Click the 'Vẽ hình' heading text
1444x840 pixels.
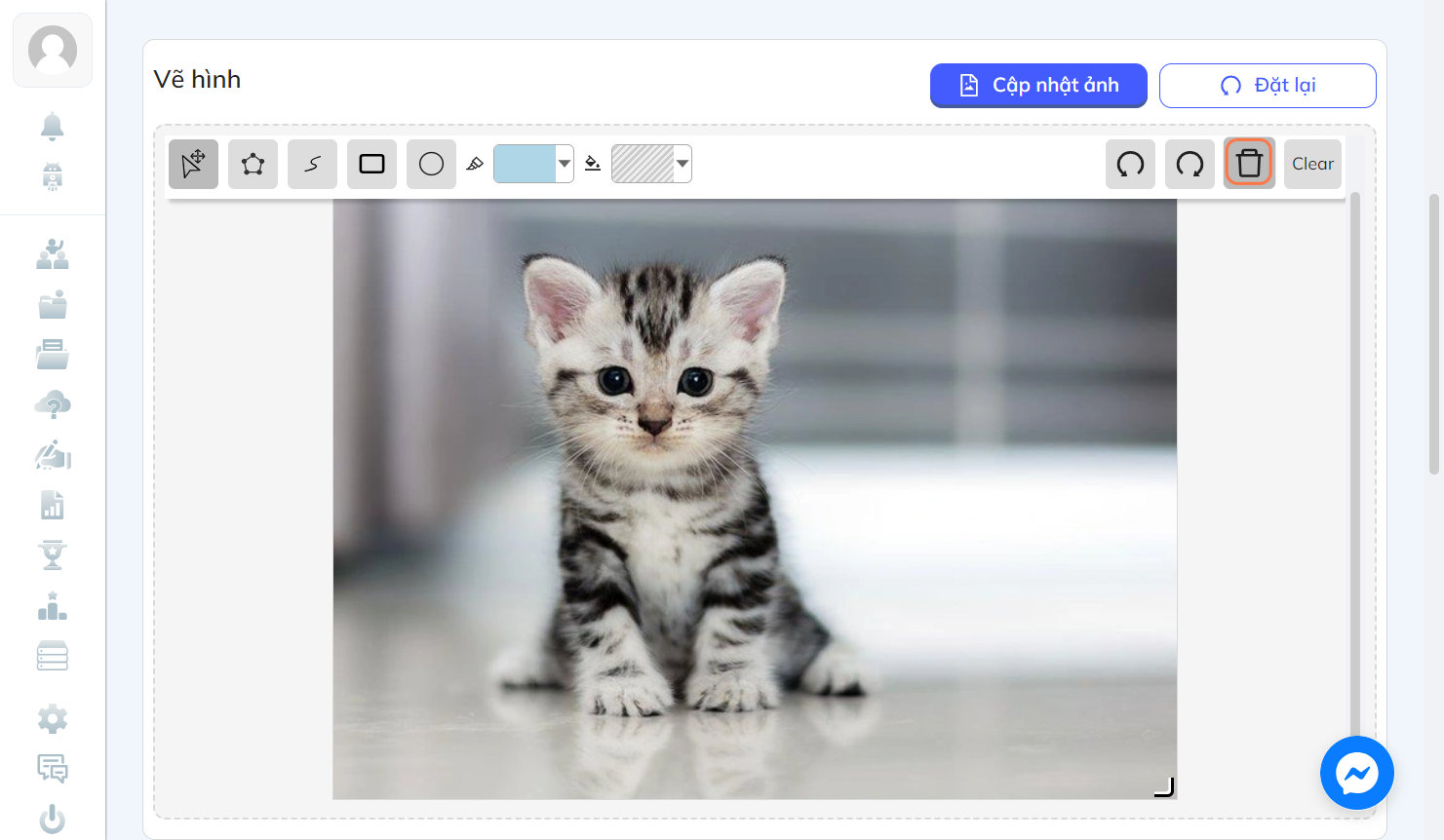tap(197, 80)
